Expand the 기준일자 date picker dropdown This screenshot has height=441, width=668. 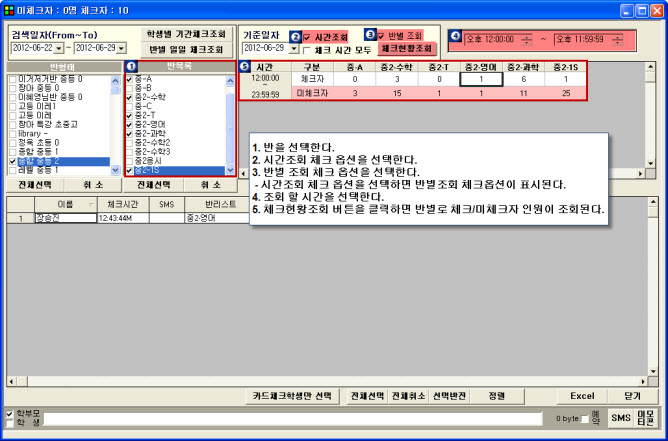click(x=292, y=47)
